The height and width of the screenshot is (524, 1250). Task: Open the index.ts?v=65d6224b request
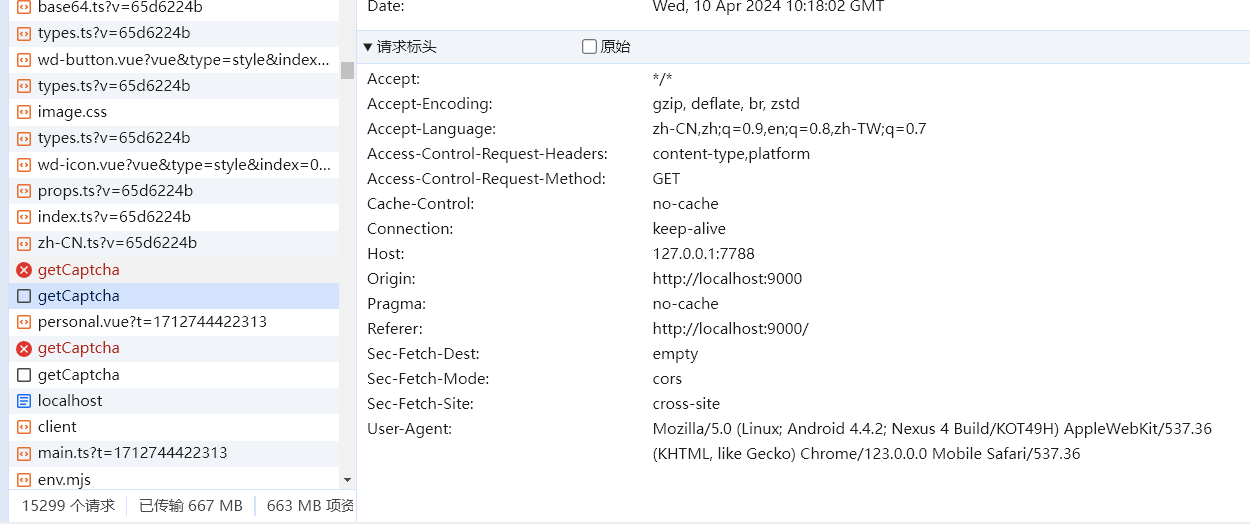point(114,217)
